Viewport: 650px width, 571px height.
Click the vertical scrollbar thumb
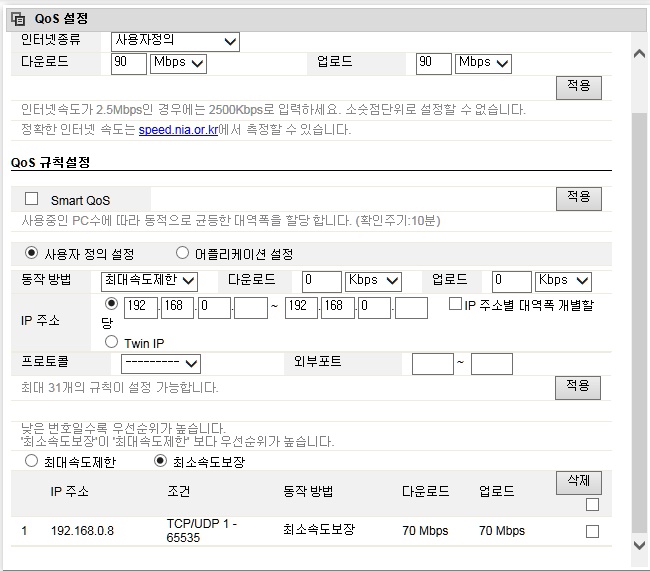tap(640, 323)
